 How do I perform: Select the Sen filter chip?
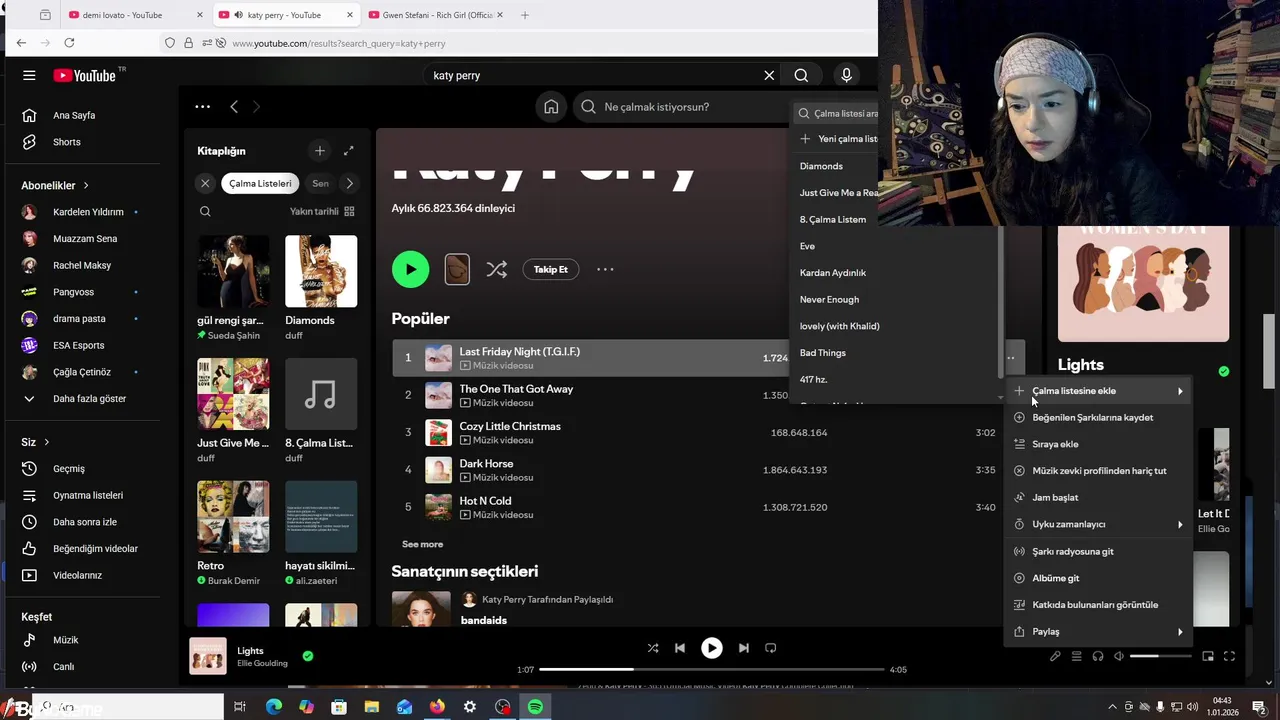(320, 183)
